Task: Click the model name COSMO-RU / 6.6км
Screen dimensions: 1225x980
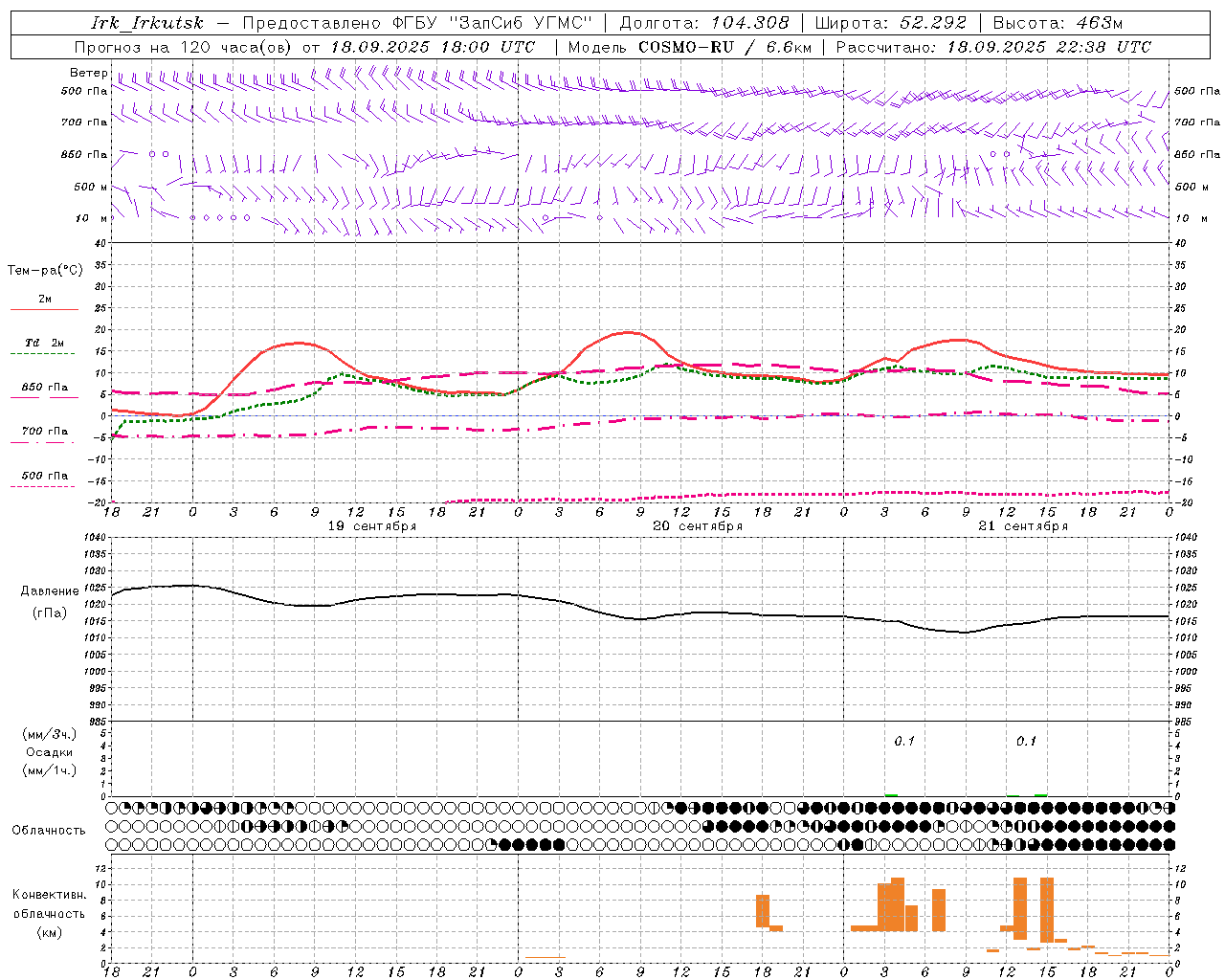Action: click(725, 47)
